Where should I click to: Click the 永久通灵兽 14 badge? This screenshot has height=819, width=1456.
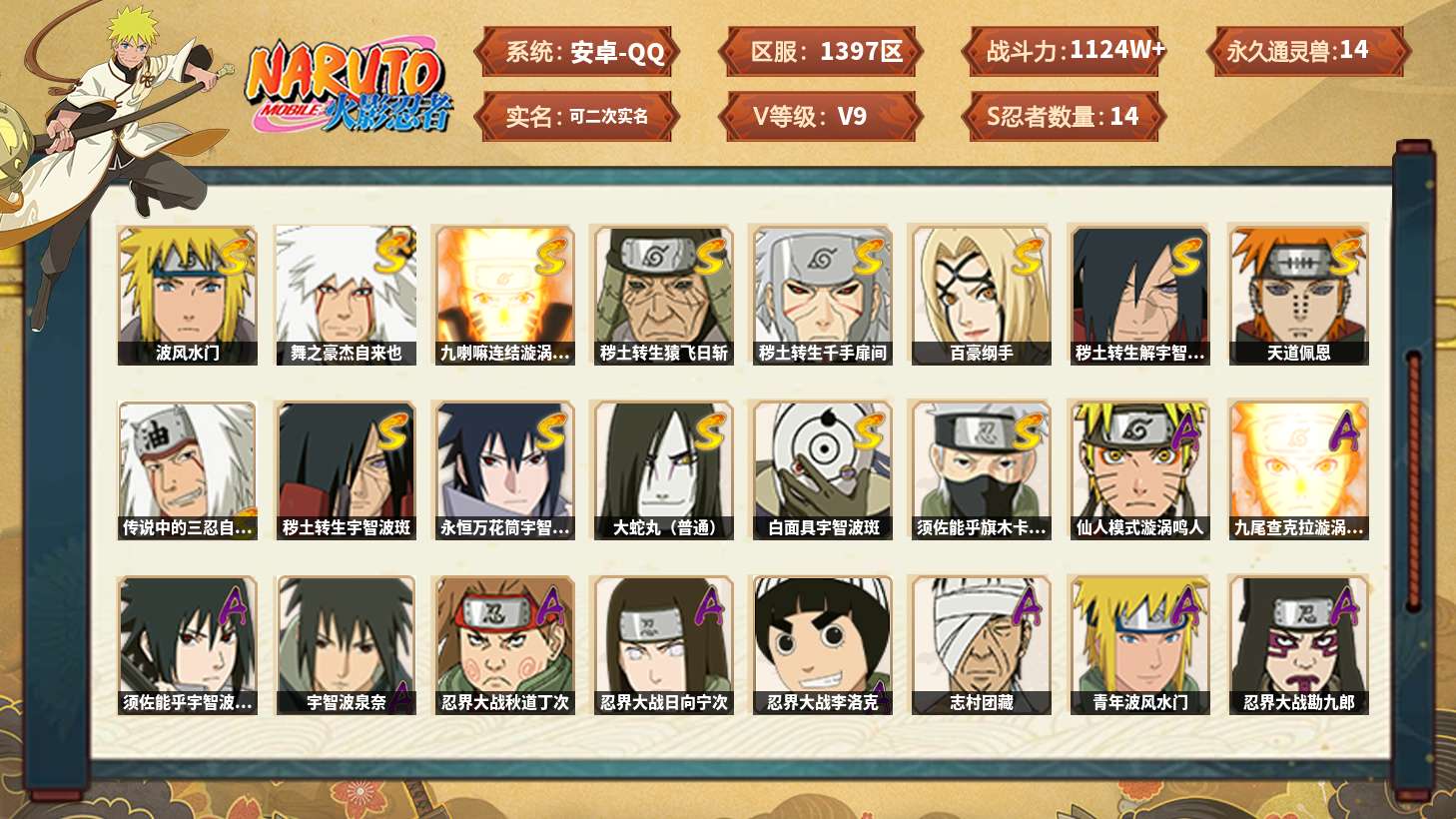point(1308,52)
